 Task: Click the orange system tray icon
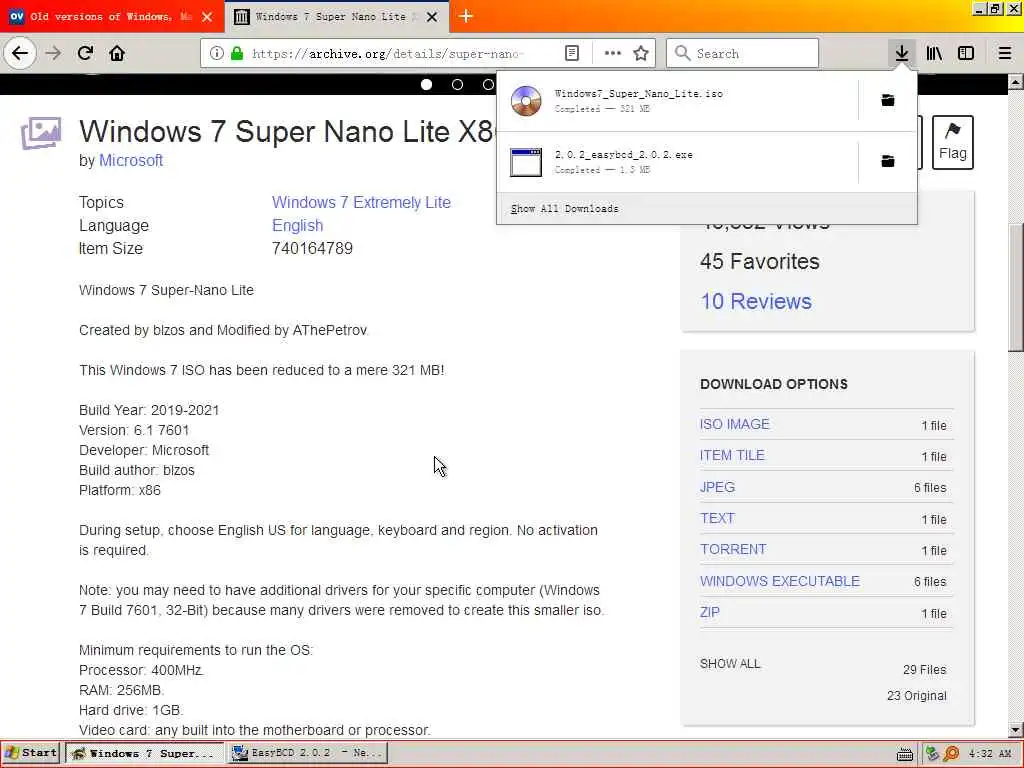[x=951, y=754]
